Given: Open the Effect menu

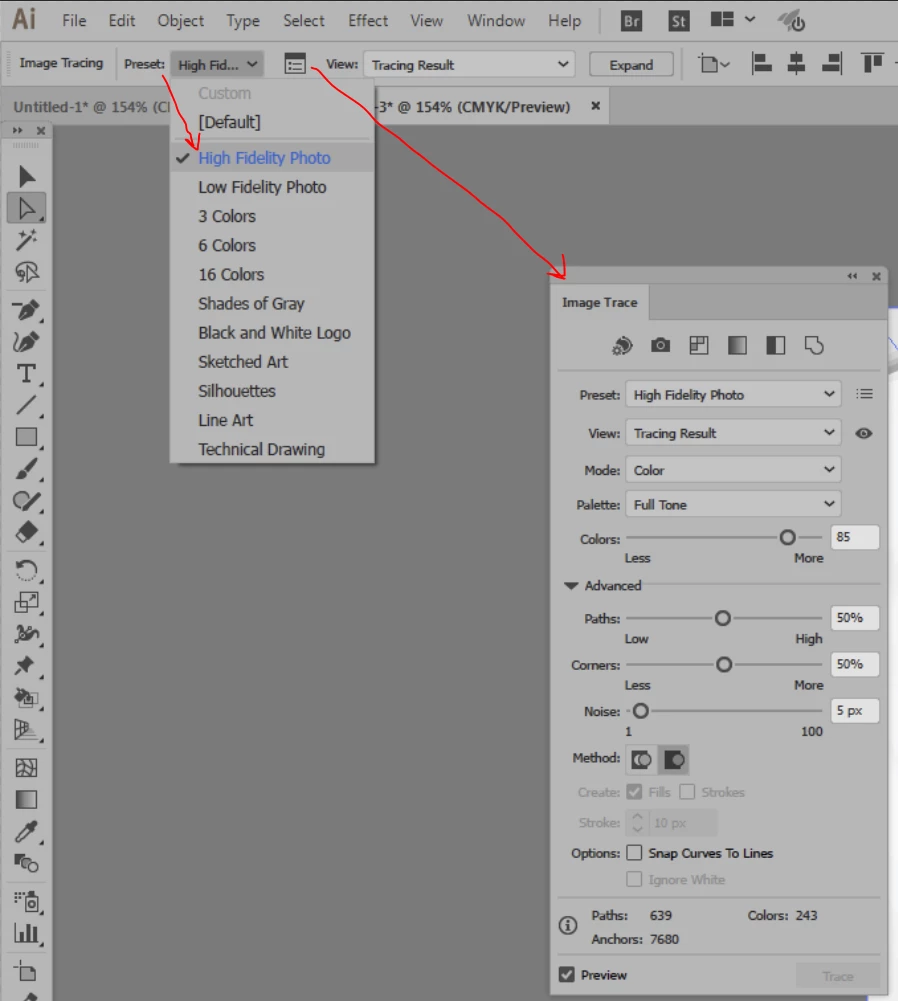Looking at the screenshot, I should pyautogui.click(x=368, y=21).
